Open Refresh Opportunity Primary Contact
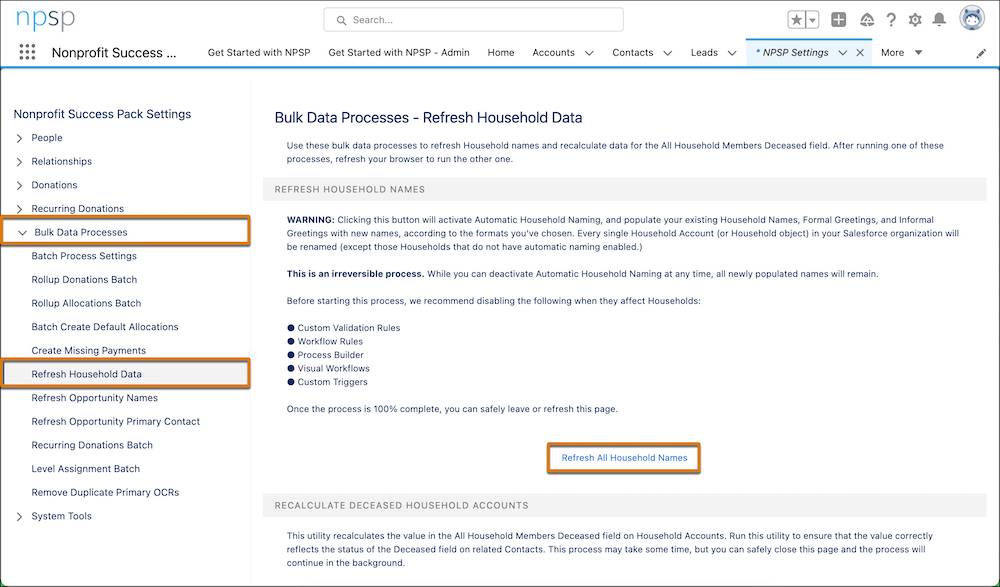Viewport: 1000px width, 587px height. coord(115,421)
